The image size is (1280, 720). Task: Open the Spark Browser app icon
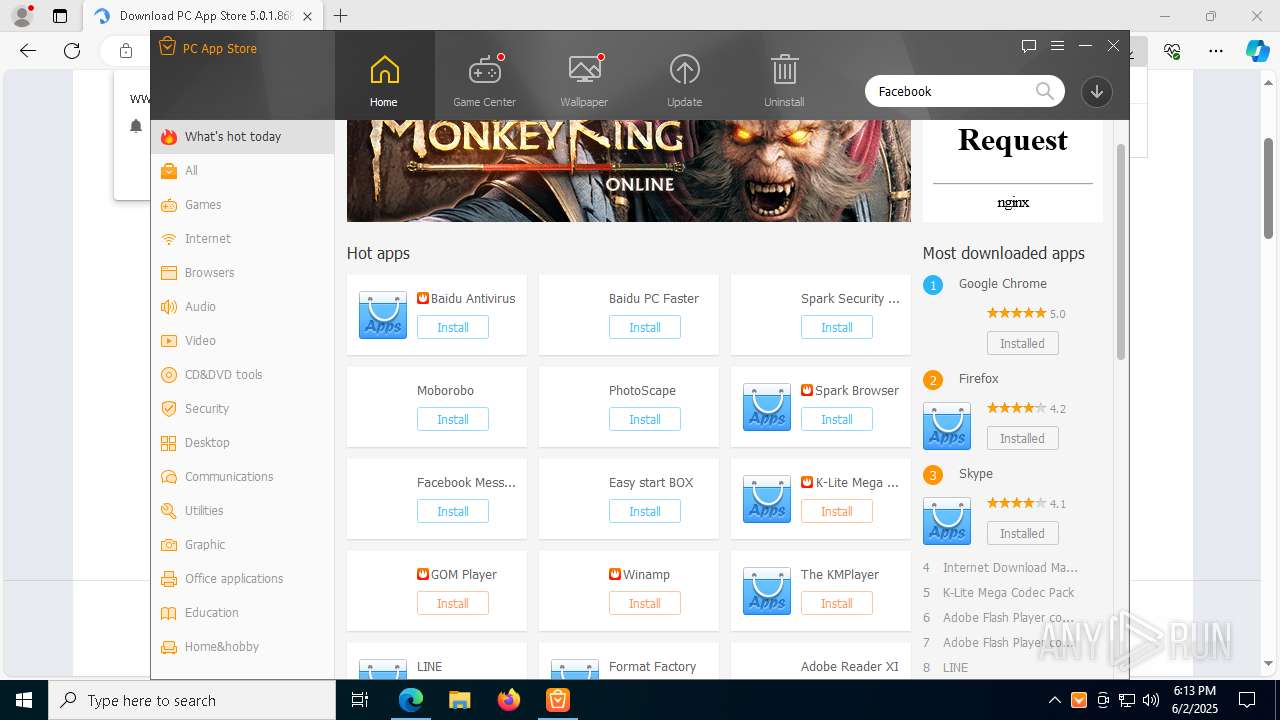click(x=767, y=407)
